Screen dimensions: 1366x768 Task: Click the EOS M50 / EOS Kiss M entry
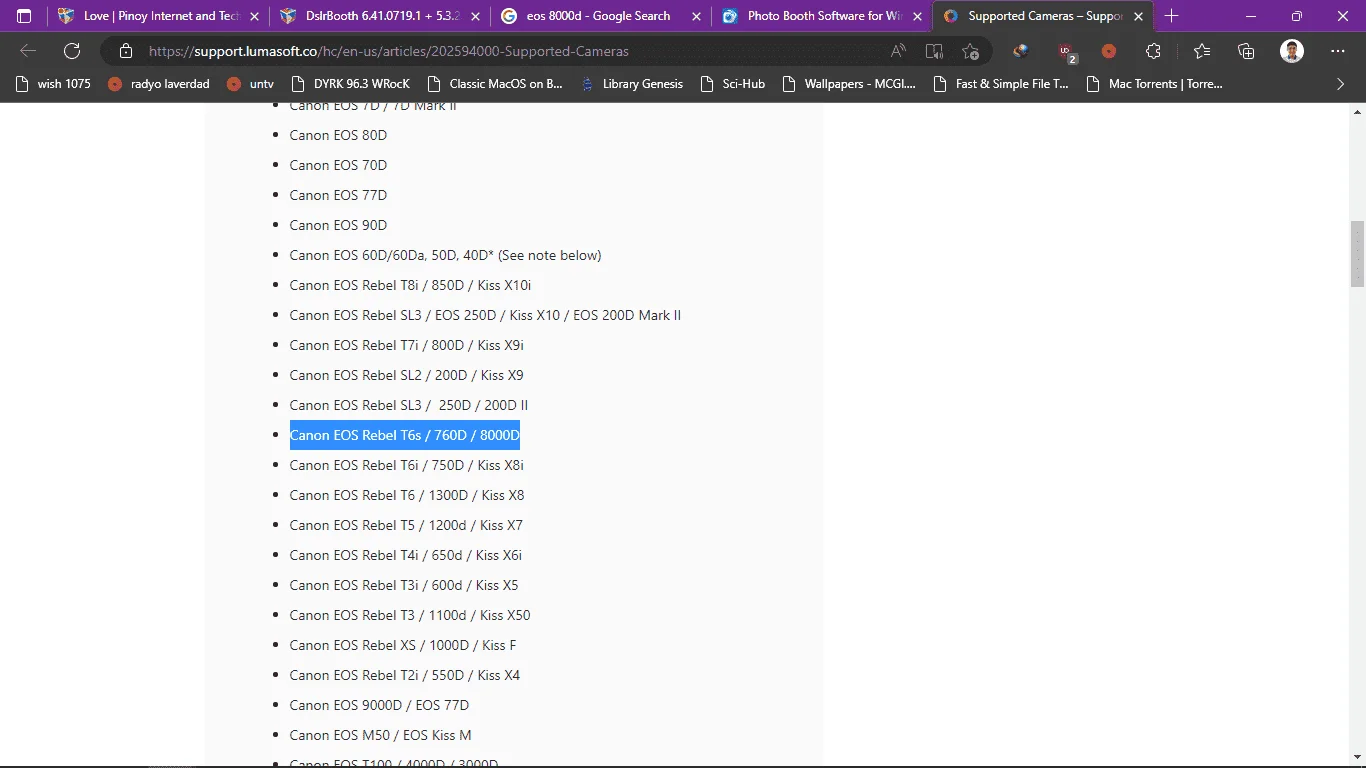tap(380, 735)
